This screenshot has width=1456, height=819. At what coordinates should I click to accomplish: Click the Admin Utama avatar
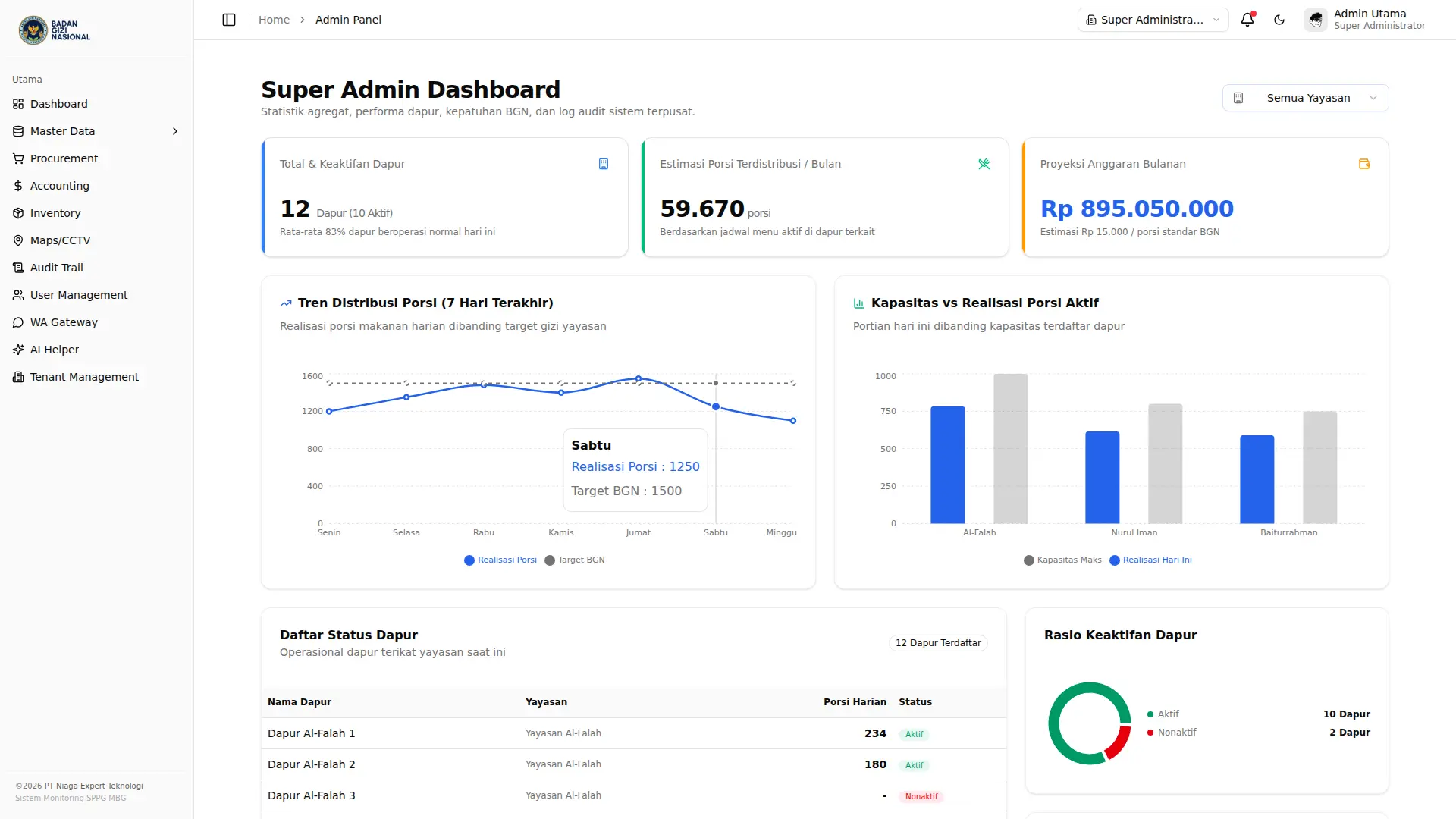[x=1316, y=20]
